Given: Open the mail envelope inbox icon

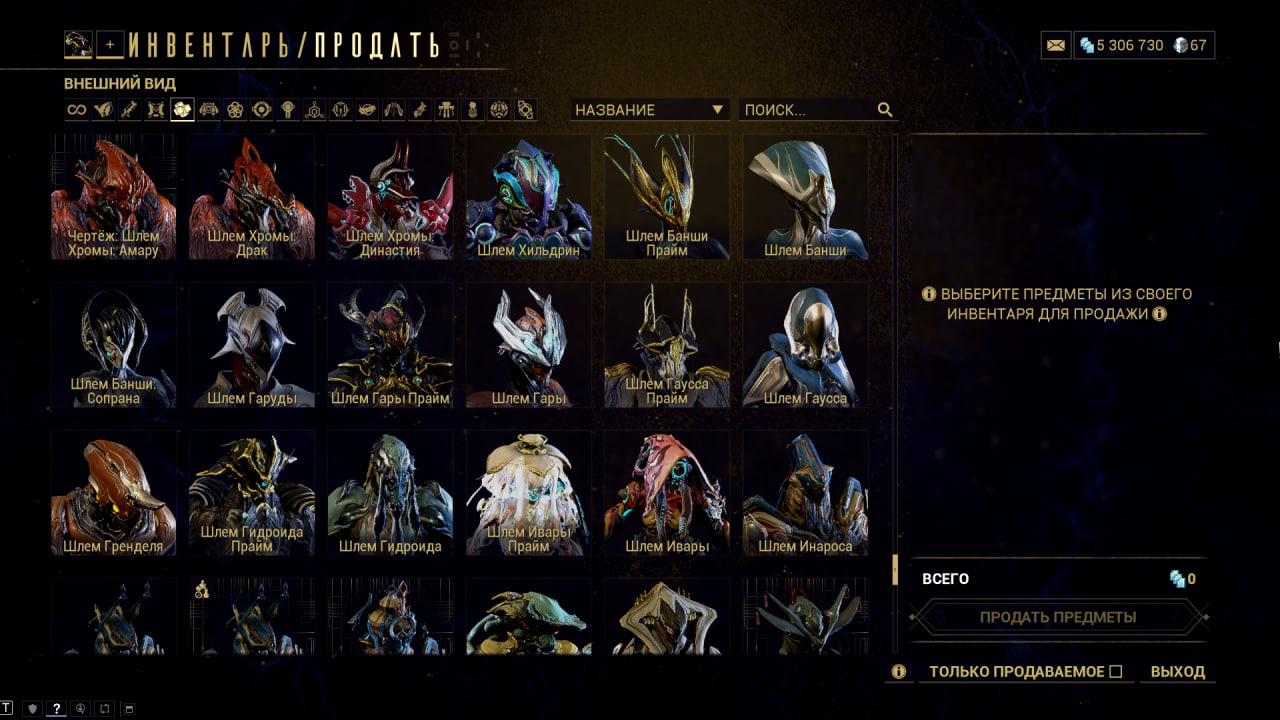Looking at the screenshot, I should tap(1056, 45).
